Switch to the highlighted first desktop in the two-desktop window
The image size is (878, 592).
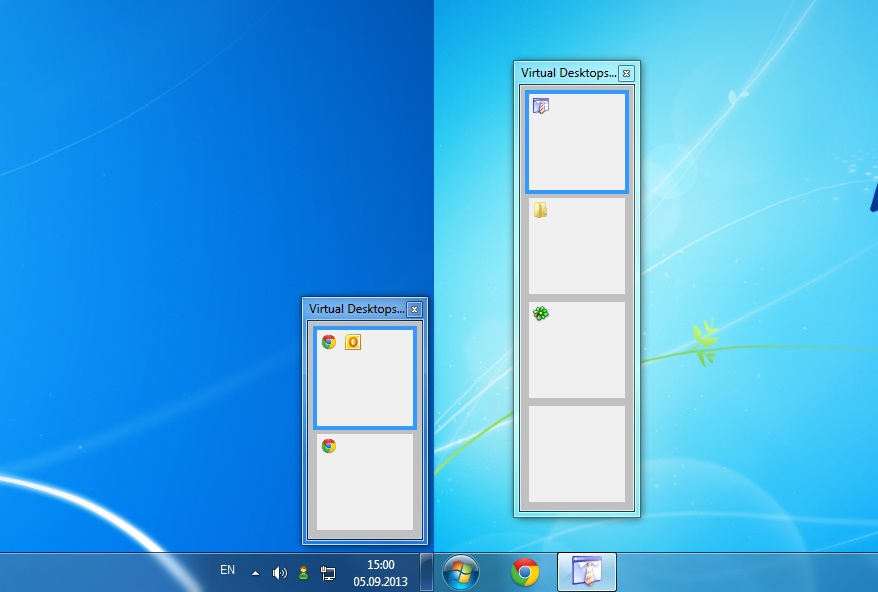365,378
